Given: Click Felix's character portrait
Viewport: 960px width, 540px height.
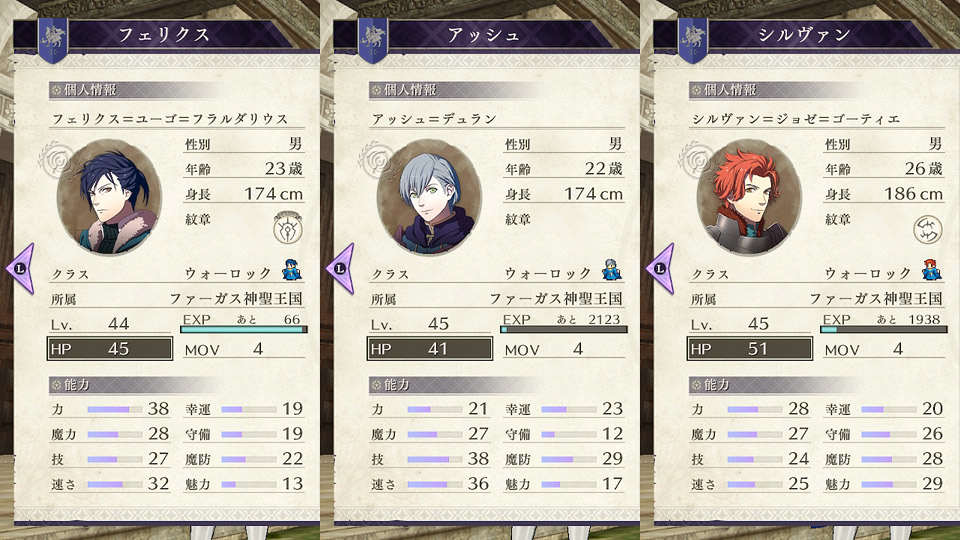Looking at the screenshot, I should pyautogui.click(x=110, y=197).
